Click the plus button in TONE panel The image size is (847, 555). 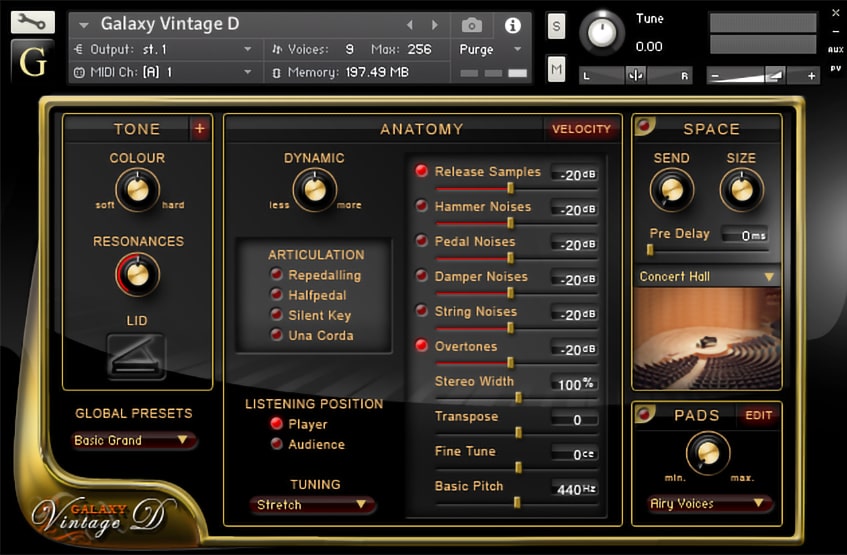click(x=199, y=129)
